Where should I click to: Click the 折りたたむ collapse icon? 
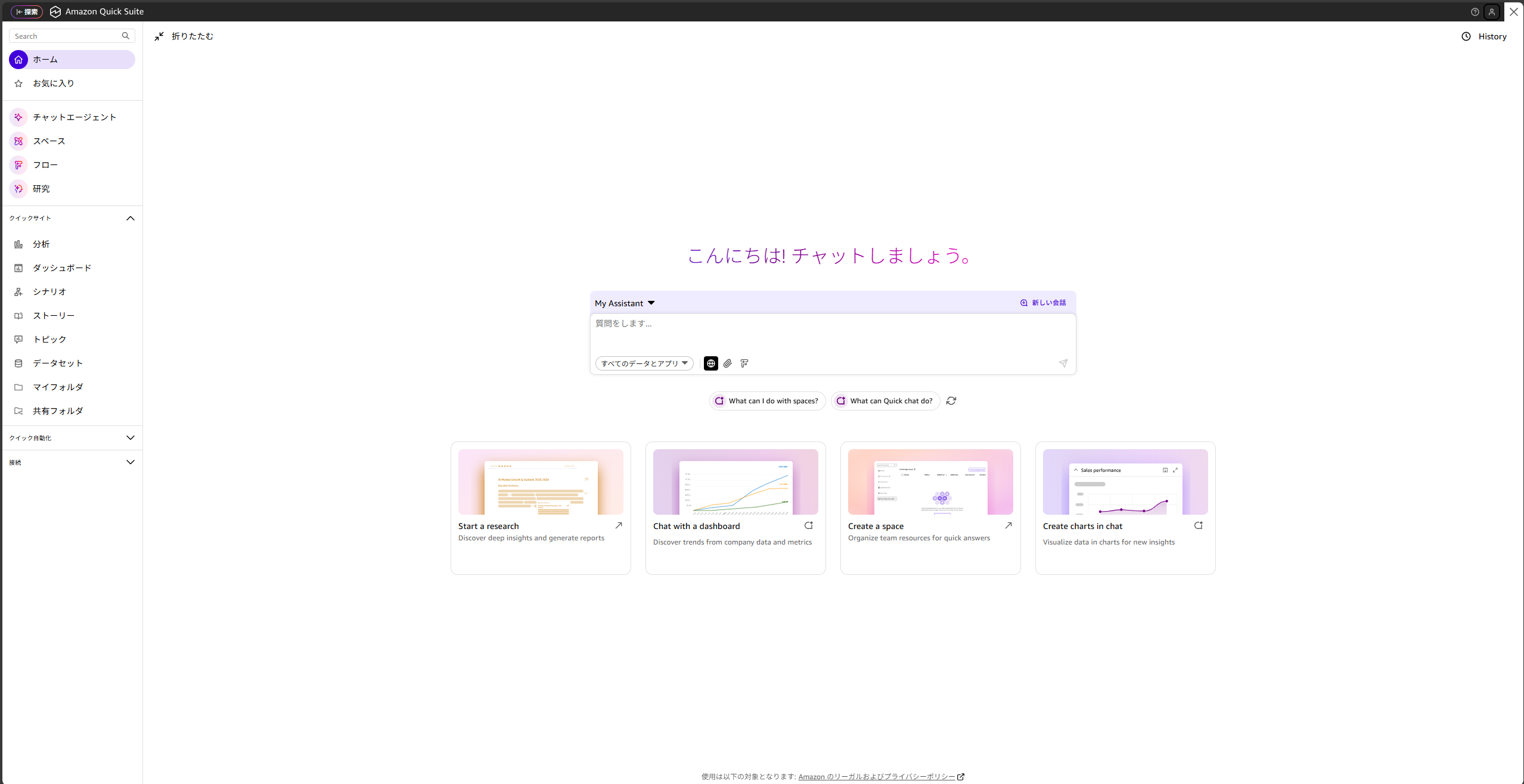click(x=159, y=36)
